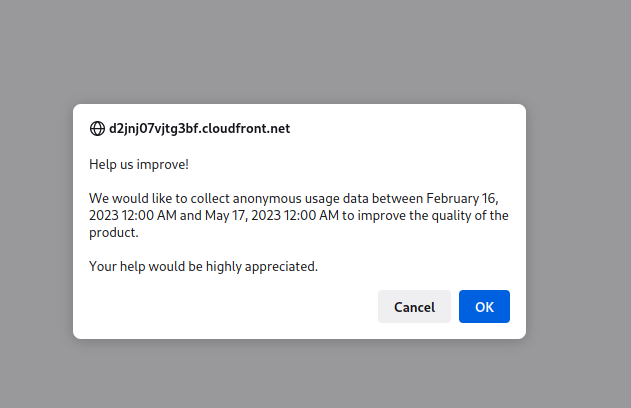Click the cloudfront.net part of the domain
The width and height of the screenshot is (631, 408).
[x=245, y=129]
